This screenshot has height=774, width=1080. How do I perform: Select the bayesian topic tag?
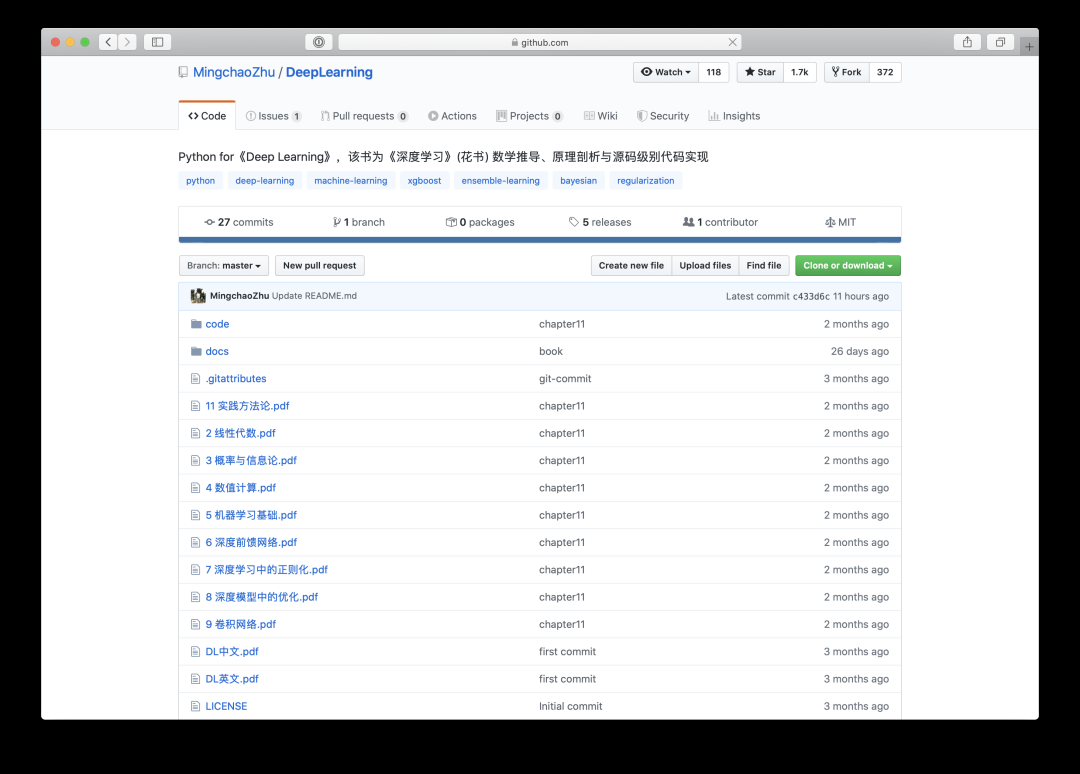click(x=579, y=180)
